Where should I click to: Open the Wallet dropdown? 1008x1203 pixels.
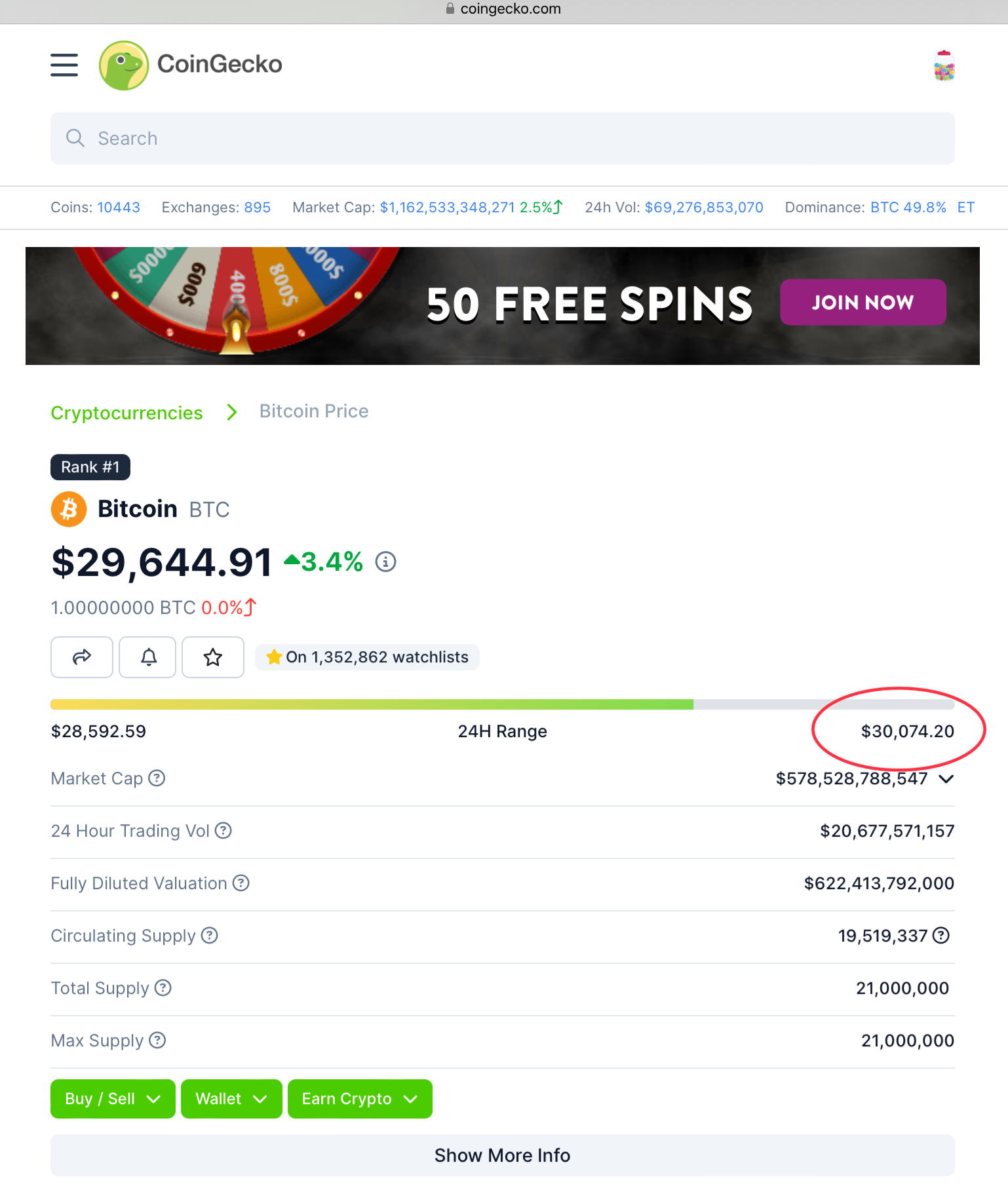231,1099
